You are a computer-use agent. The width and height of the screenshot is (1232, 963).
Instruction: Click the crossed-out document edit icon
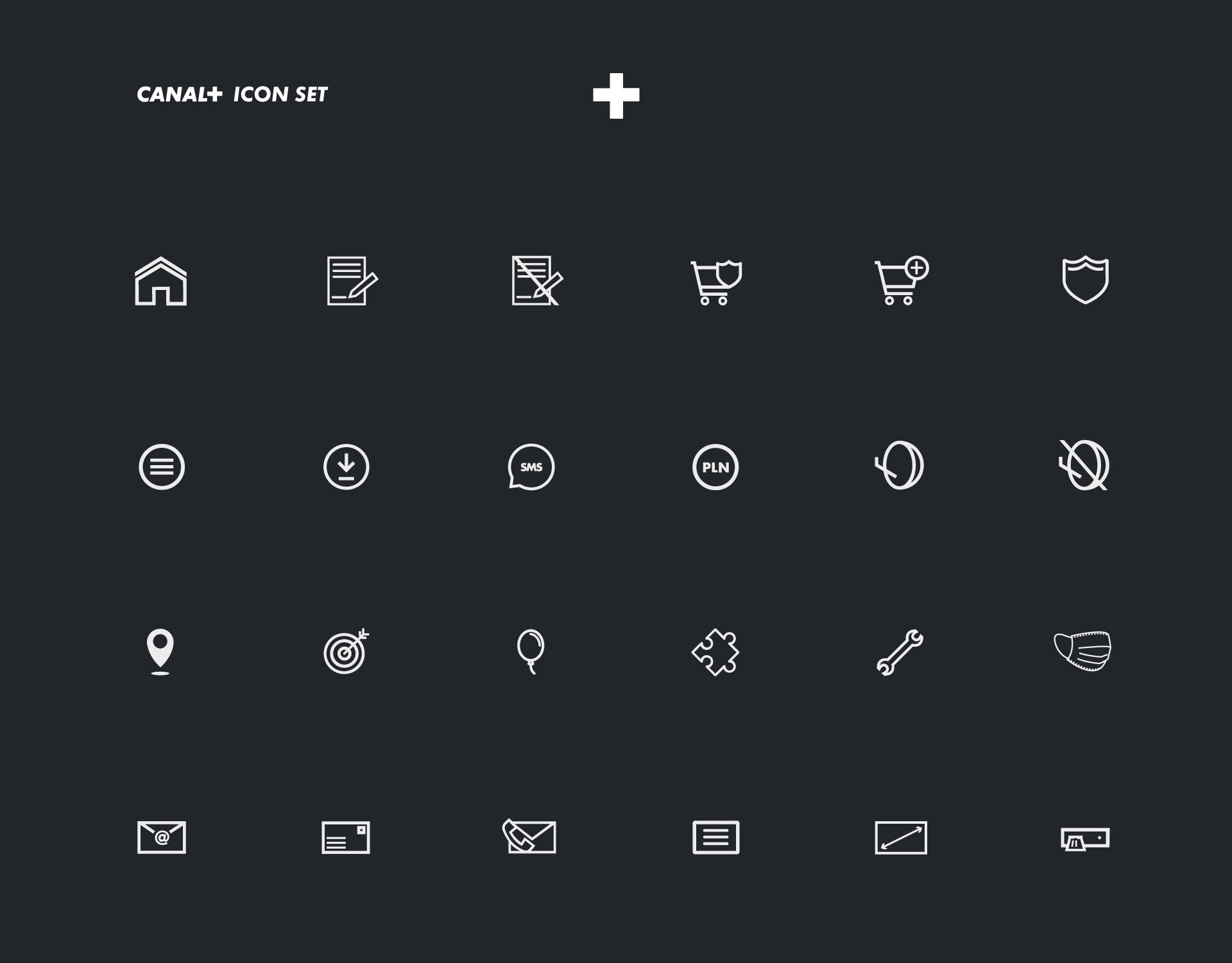537,281
